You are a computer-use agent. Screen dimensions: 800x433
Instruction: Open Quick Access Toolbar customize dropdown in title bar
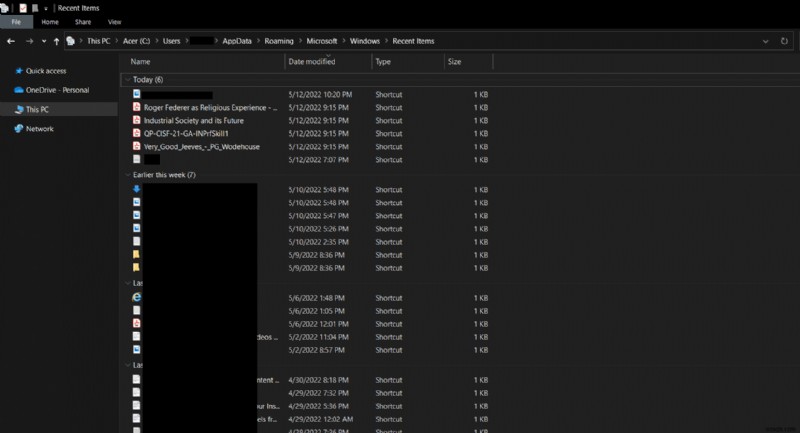coord(45,9)
